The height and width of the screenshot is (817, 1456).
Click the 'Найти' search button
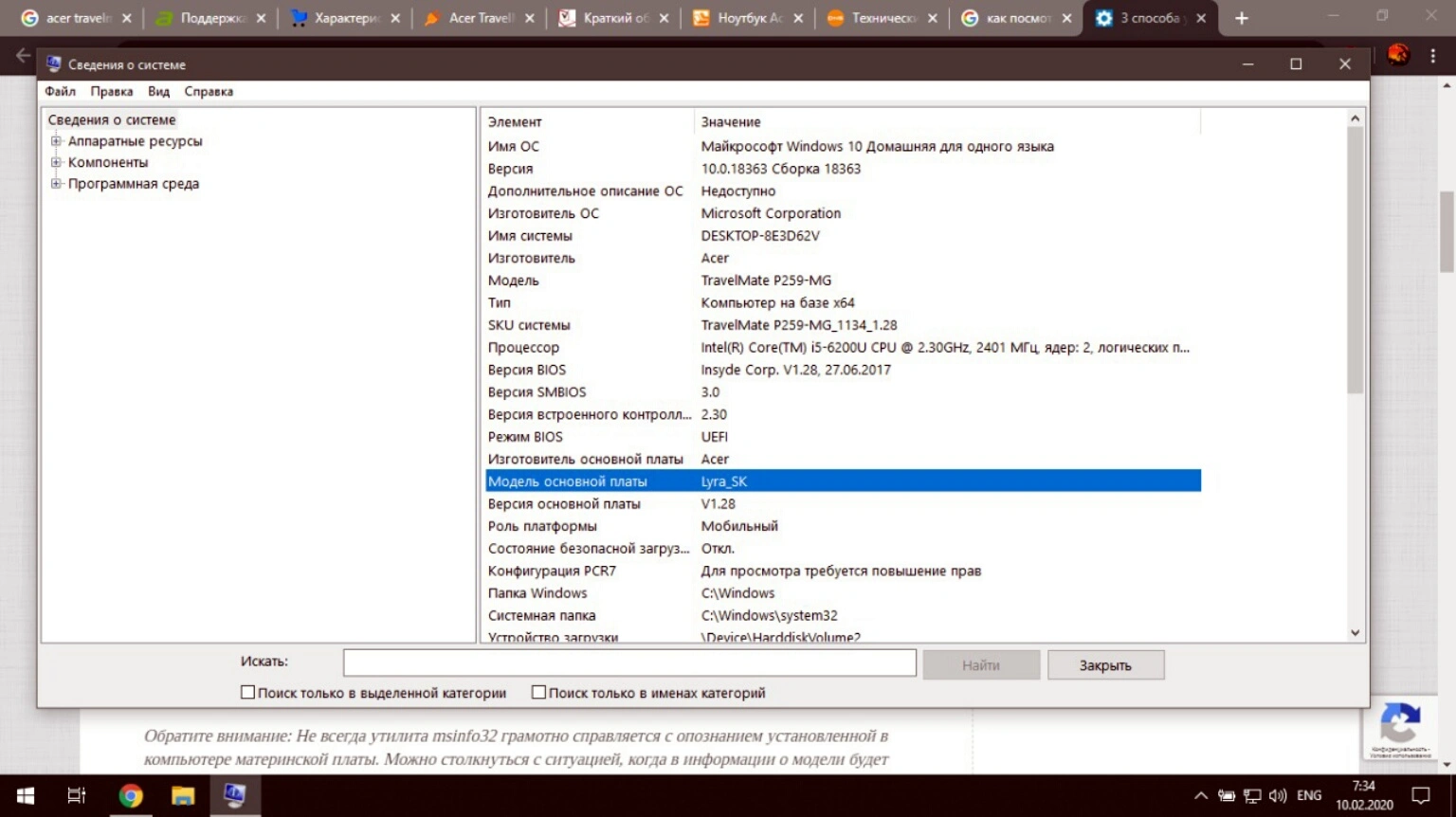(x=981, y=665)
